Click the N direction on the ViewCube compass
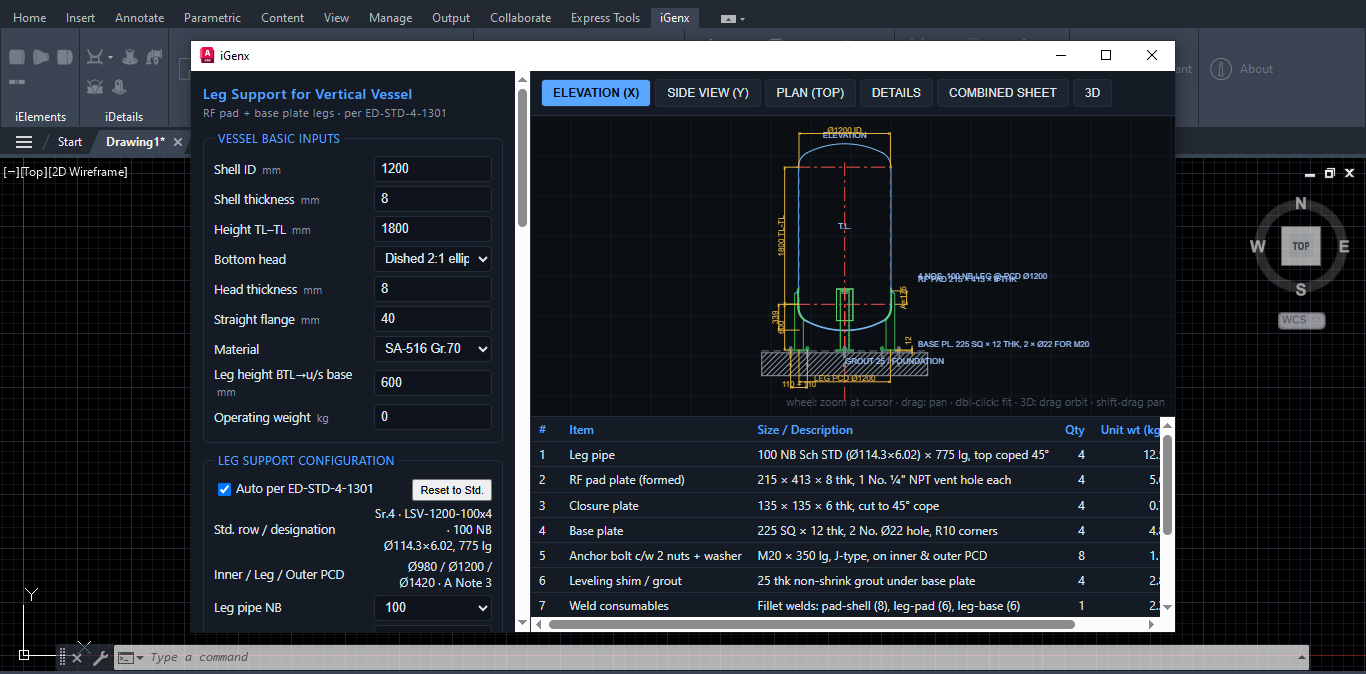Screen dimensions: 1366x674 coord(1301,204)
